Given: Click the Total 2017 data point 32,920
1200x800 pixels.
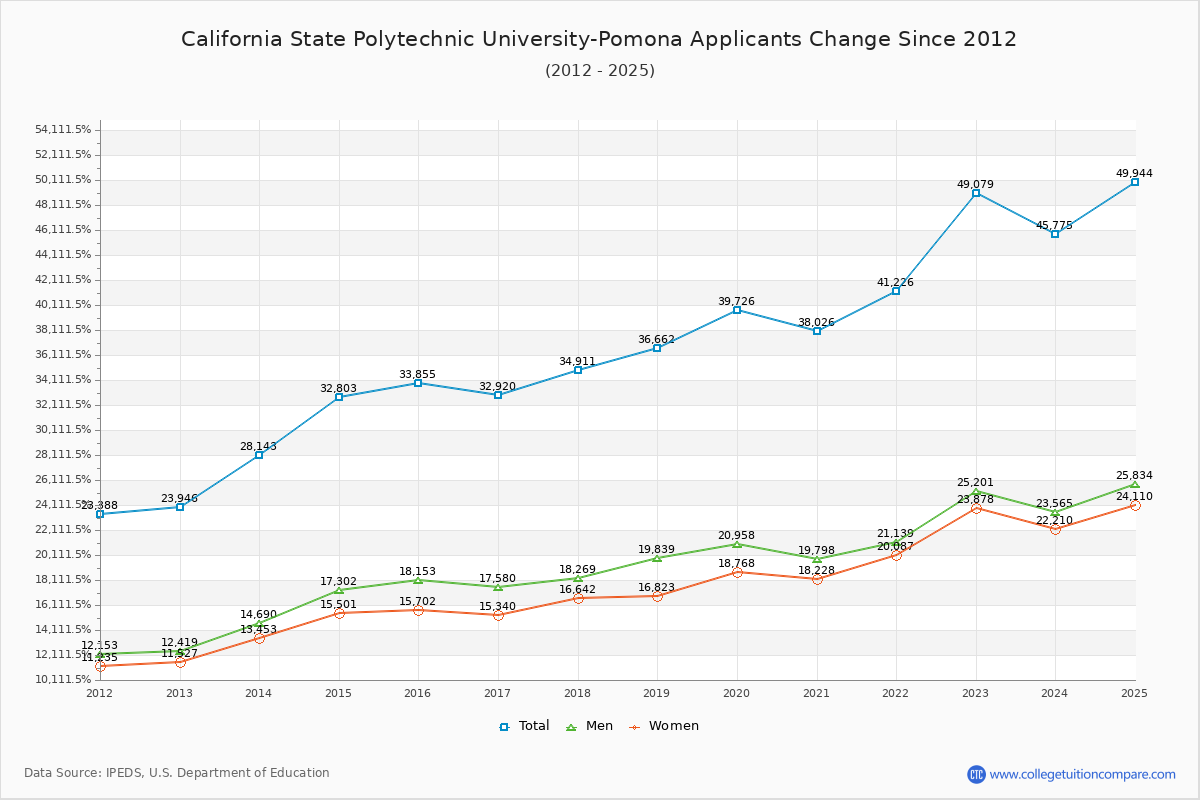Looking at the screenshot, I should pos(498,395).
